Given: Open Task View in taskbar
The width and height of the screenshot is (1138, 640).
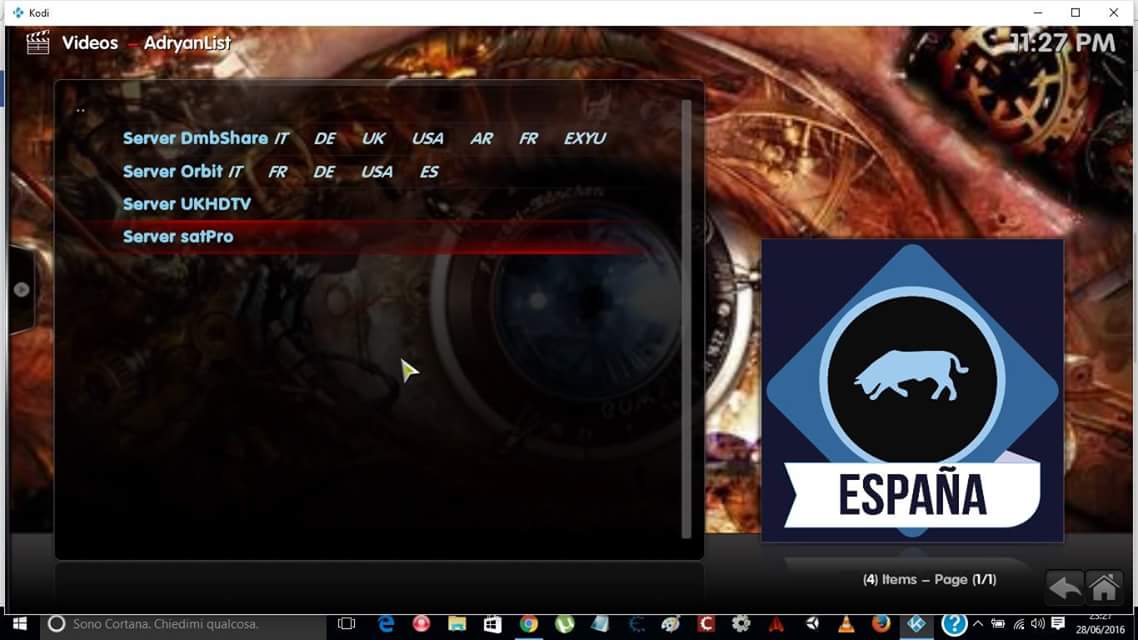Looking at the screenshot, I should click(x=346, y=624).
